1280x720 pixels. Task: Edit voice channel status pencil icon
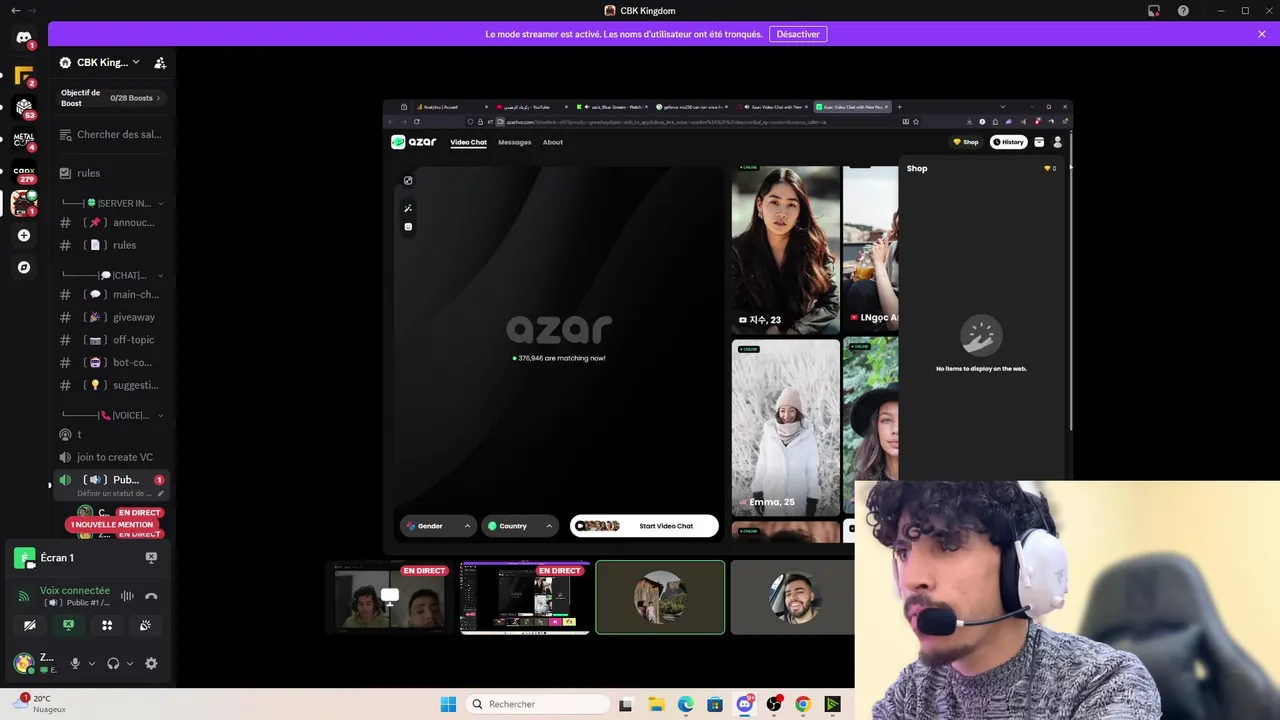tap(160, 493)
